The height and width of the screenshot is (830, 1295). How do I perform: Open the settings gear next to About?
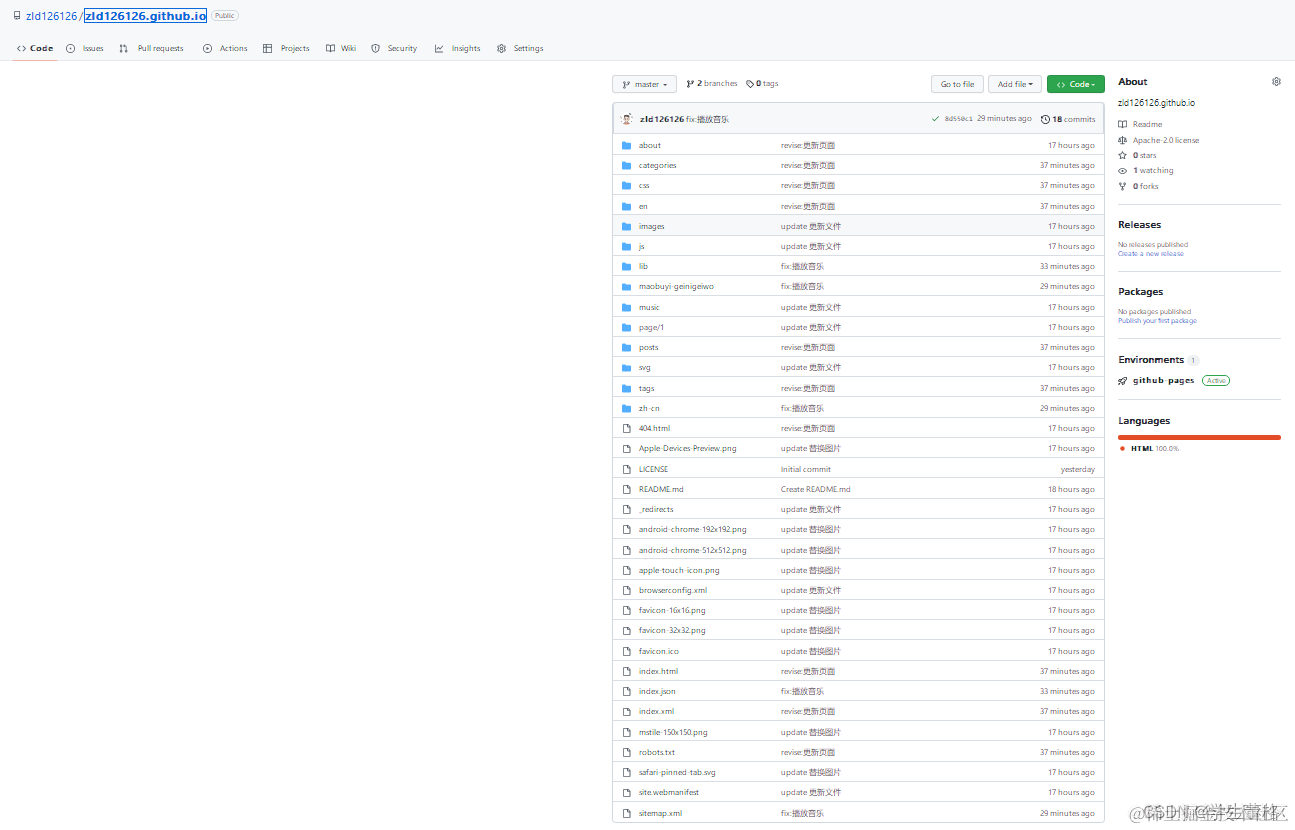(x=1276, y=82)
